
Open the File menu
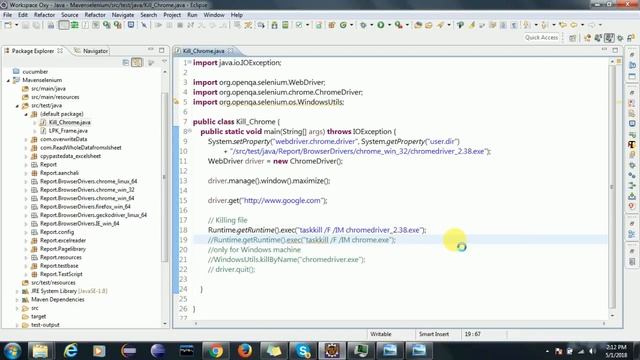point(7,15)
